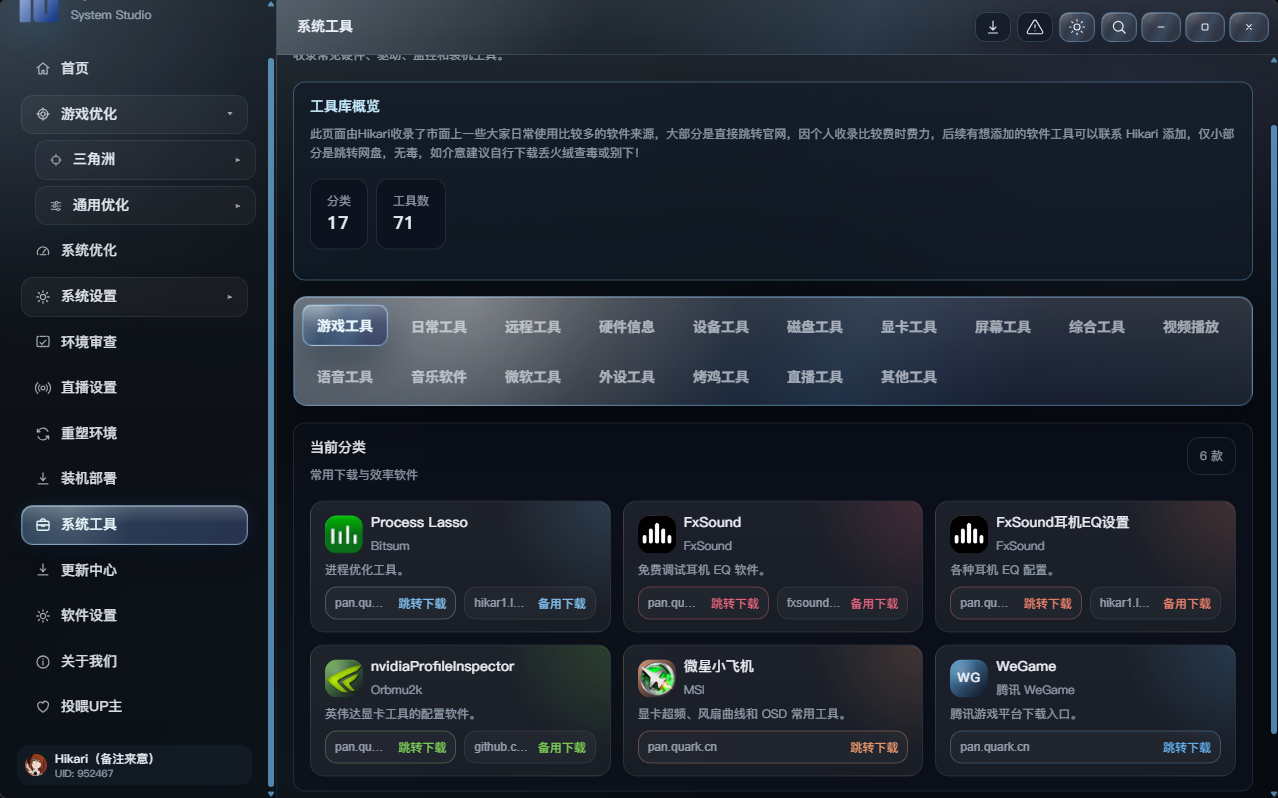Expand the 游戏优化 sidebar section
The width and height of the screenshot is (1278, 798).
134,114
